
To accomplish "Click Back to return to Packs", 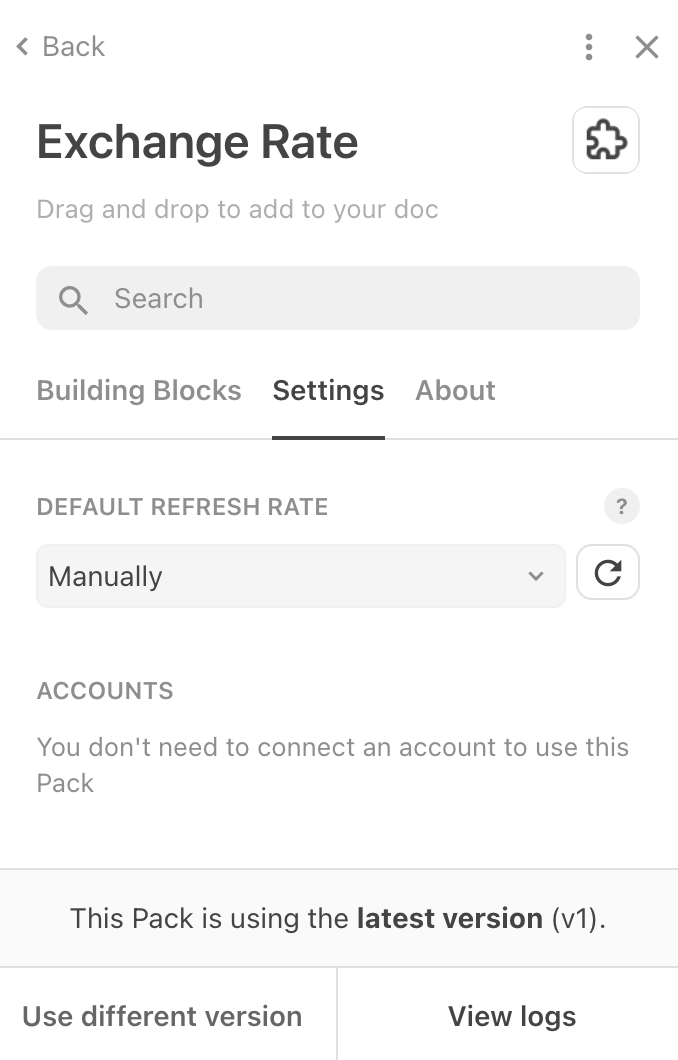I will tap(60, 46).
